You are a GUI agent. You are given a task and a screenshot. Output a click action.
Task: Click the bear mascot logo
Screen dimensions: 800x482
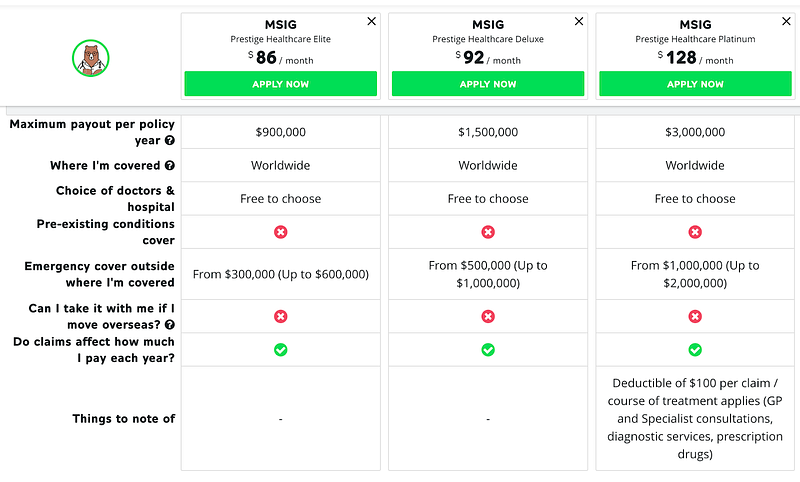coord(89,58)
